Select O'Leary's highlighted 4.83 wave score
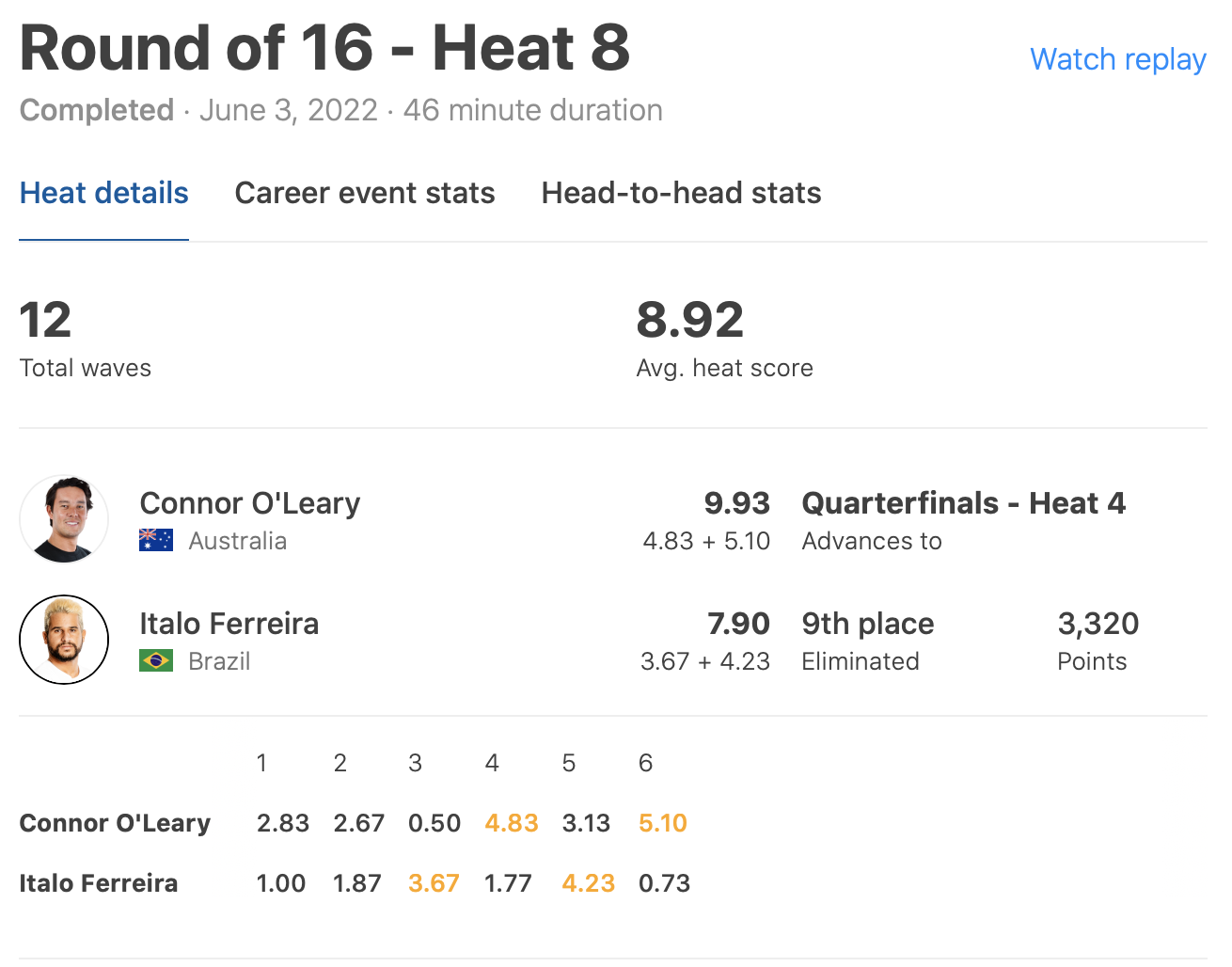The width and height of the screenshot is (1232, 967). [x=511, y=823]
